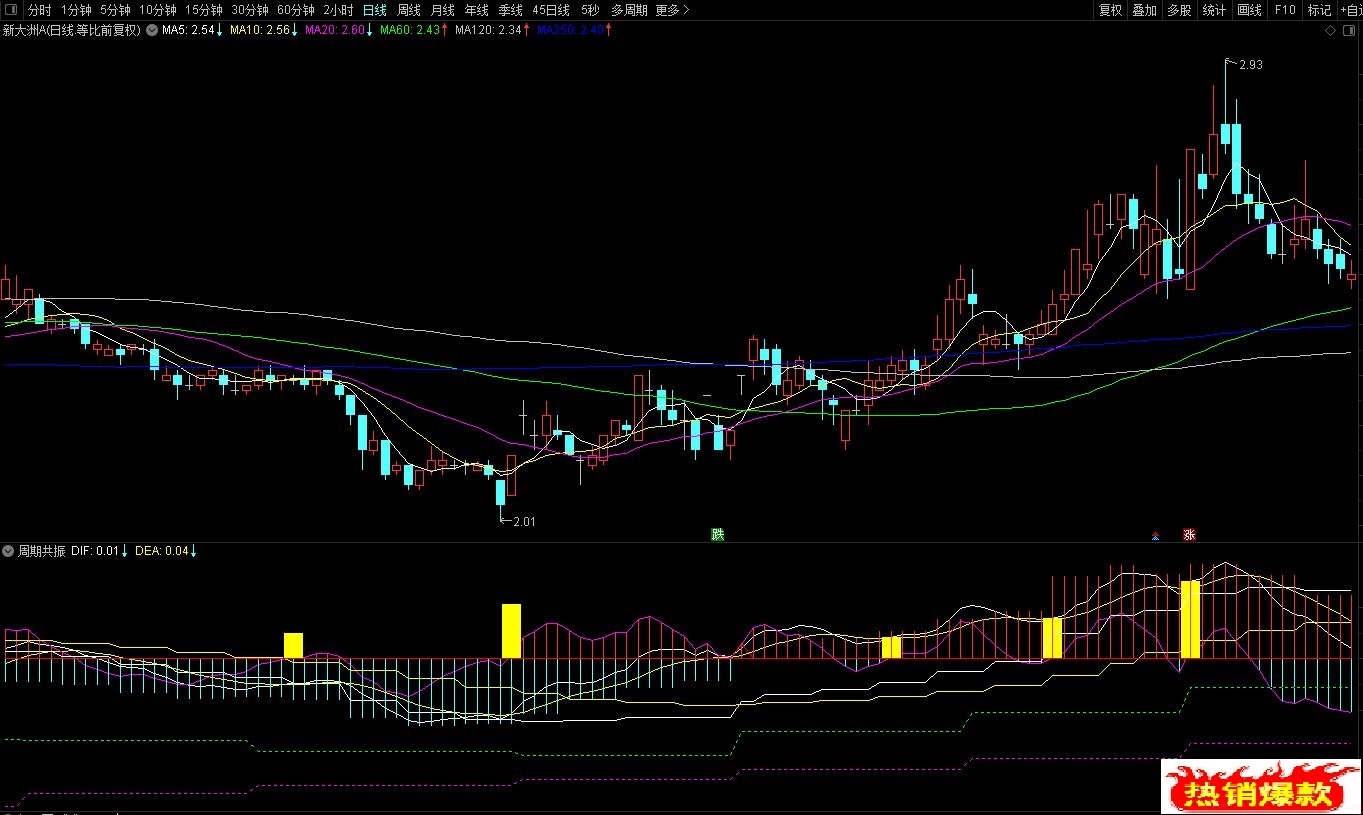The height and width of the screenshot is (815, 1363).
Task: Click the 标记 mark button
Action: [1320, 10]
